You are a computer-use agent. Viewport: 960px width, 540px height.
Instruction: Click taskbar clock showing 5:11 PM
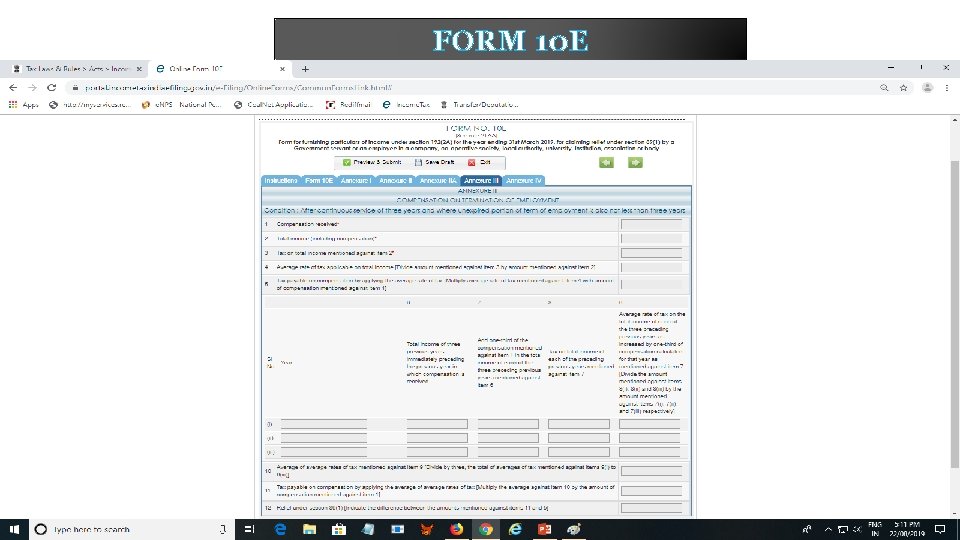[907, 529]
